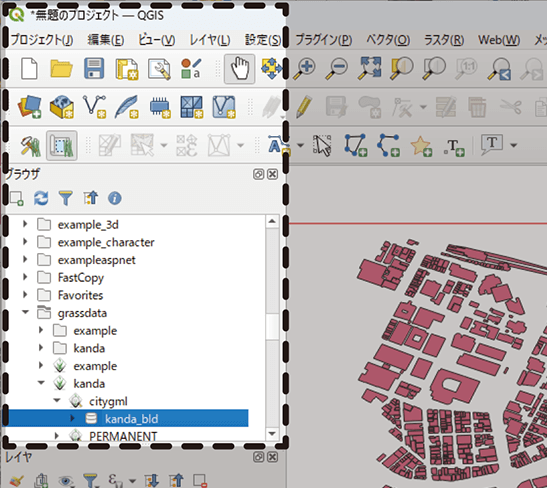547x488 pixels.
Task: Open the Data Source Manager icon
Action: click(x=29, y=107)
